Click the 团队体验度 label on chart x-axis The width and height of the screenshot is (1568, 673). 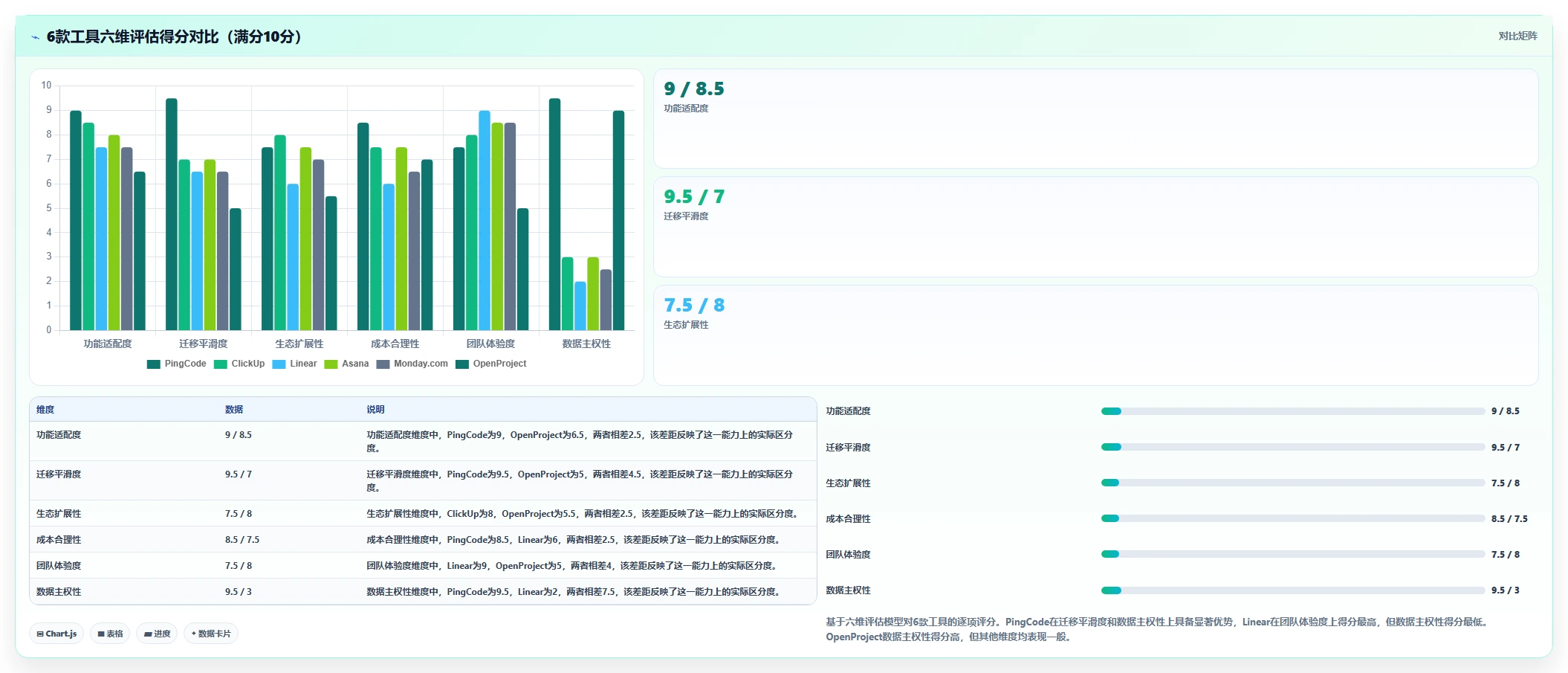(x=490, y=344)
